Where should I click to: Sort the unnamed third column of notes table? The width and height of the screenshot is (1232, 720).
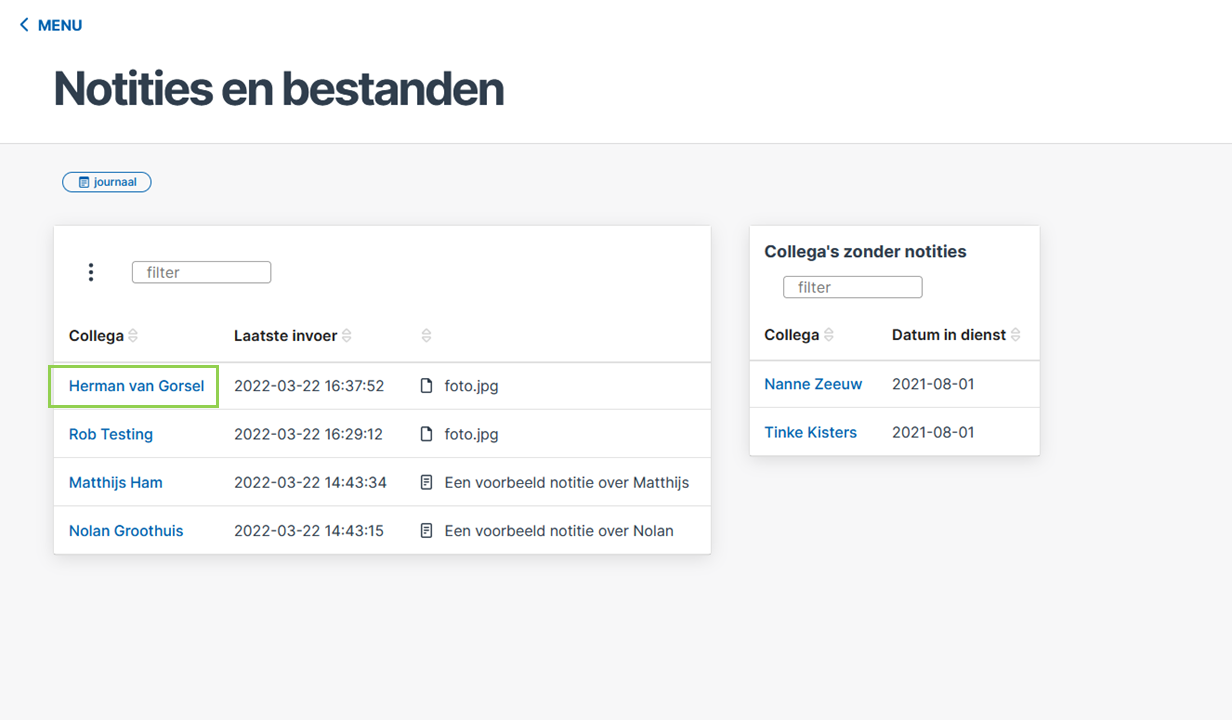tap(426, 336)
